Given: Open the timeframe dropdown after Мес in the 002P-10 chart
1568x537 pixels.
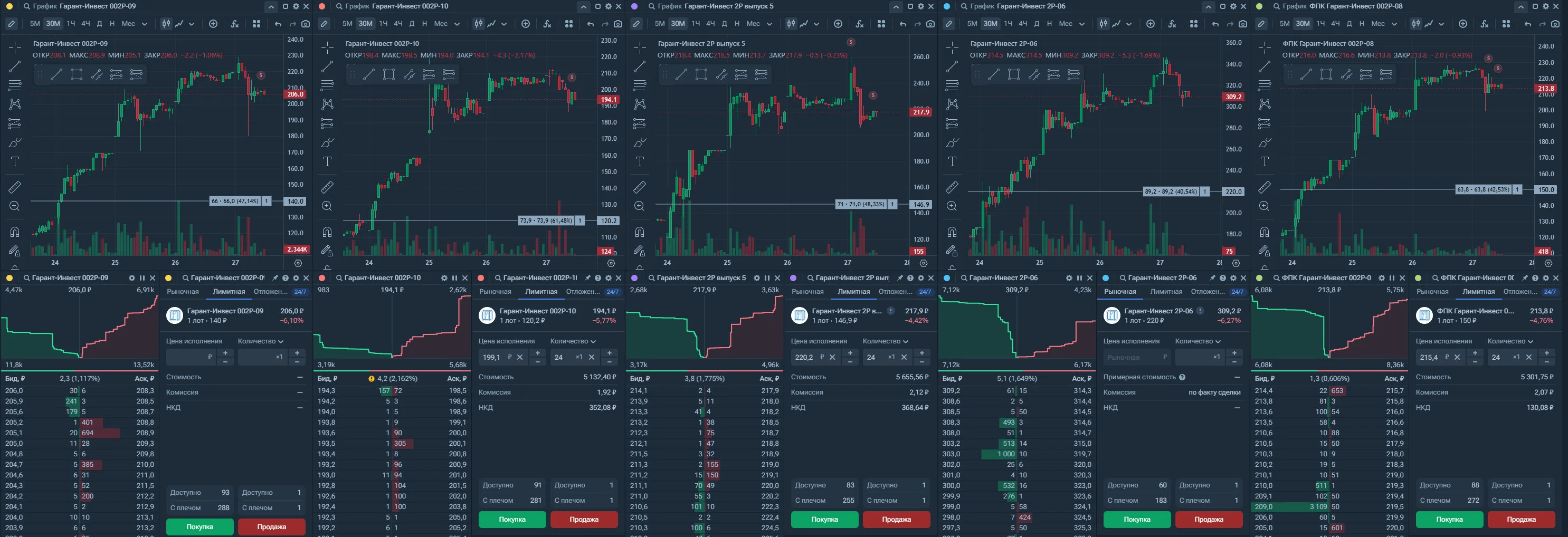Looking at the screenshot, I should (x=457, y=24).
